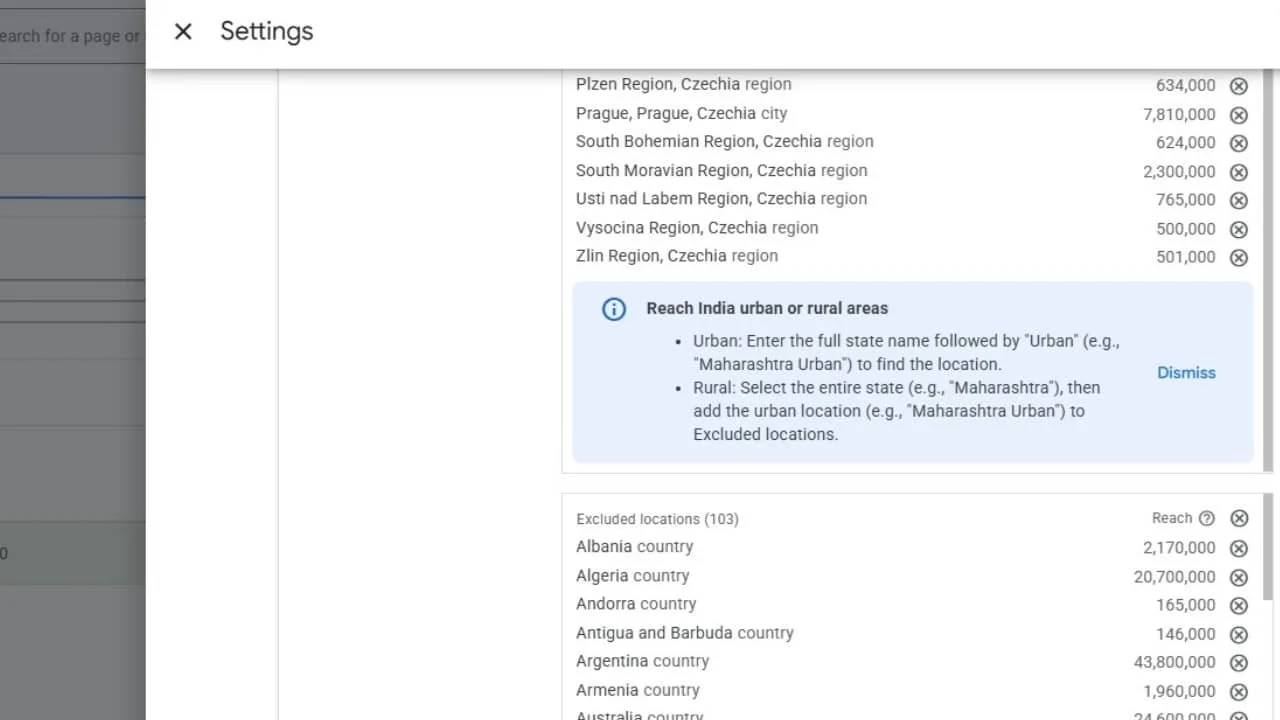Viewport: 1280px width, 720px height.
Task: Click the Settings panel title
Action: (267, 31)
